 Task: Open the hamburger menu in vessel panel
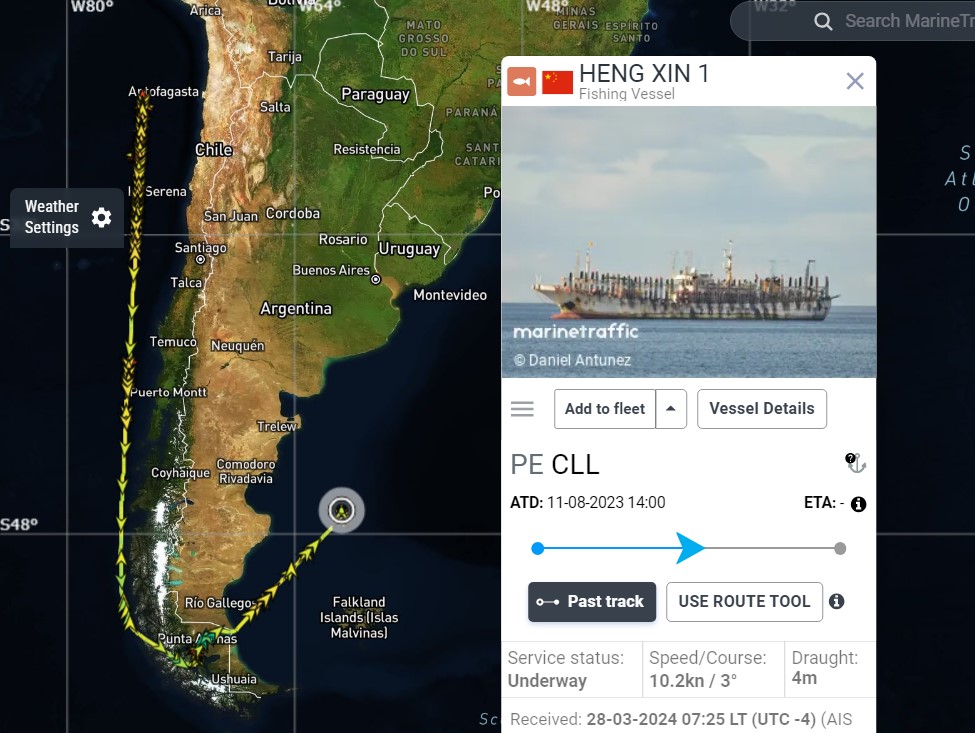pyautogui.click(x=522, y=408)
